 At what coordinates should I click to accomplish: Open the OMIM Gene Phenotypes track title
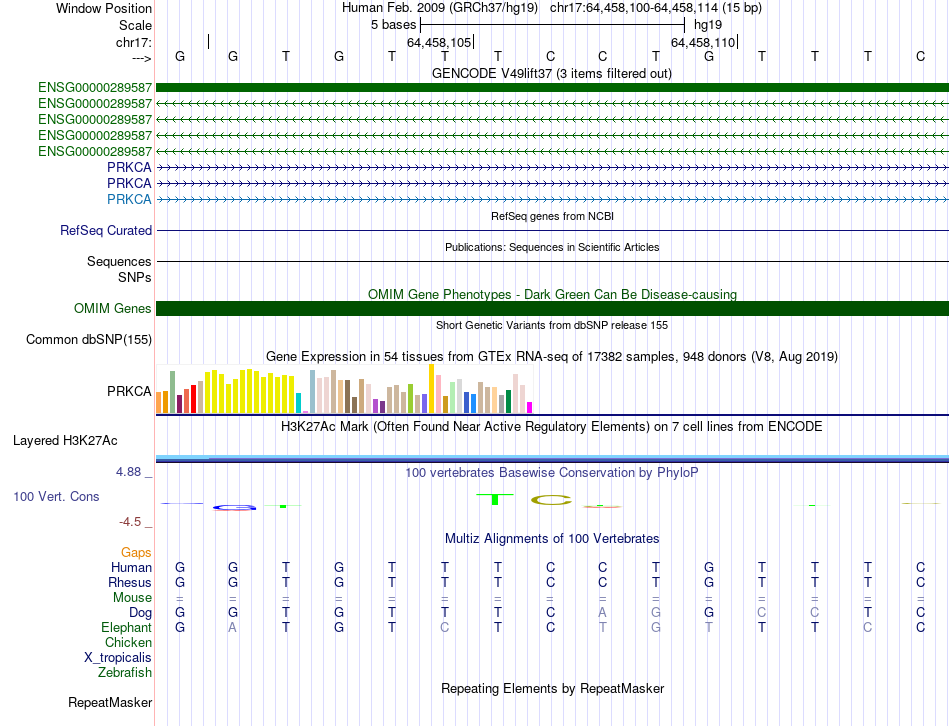[x=552, y=295]
